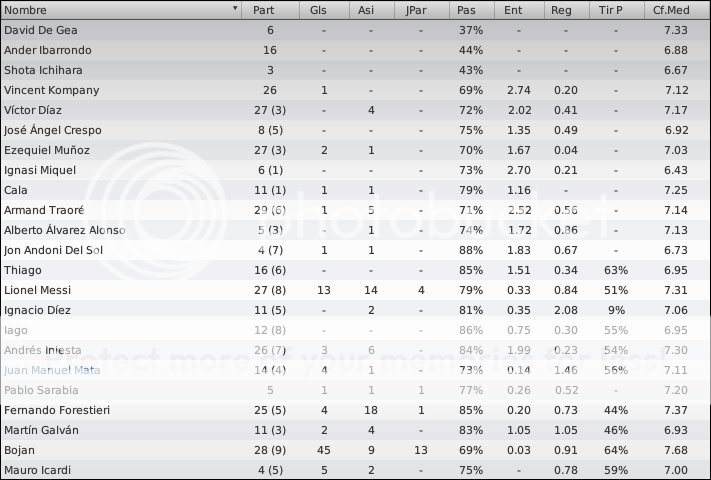Screen dimensions: 711x480
Task: Click the Nombre sort arrow indicator
Action: click(235, 8)
